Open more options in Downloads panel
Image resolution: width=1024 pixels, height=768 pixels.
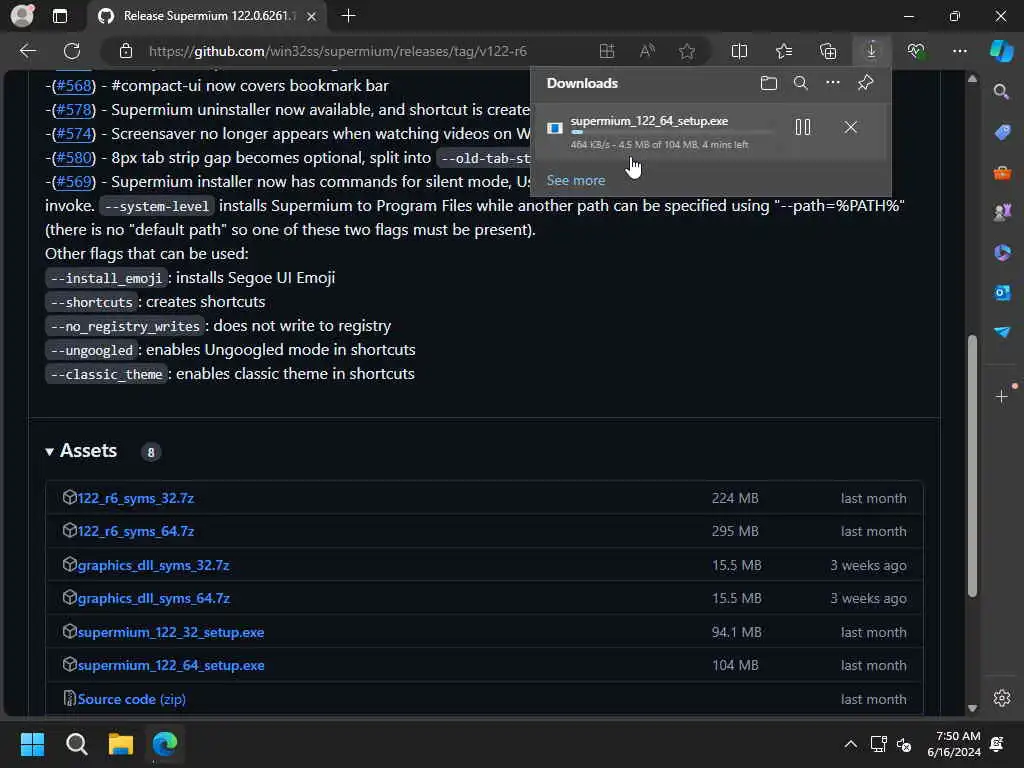833,83
